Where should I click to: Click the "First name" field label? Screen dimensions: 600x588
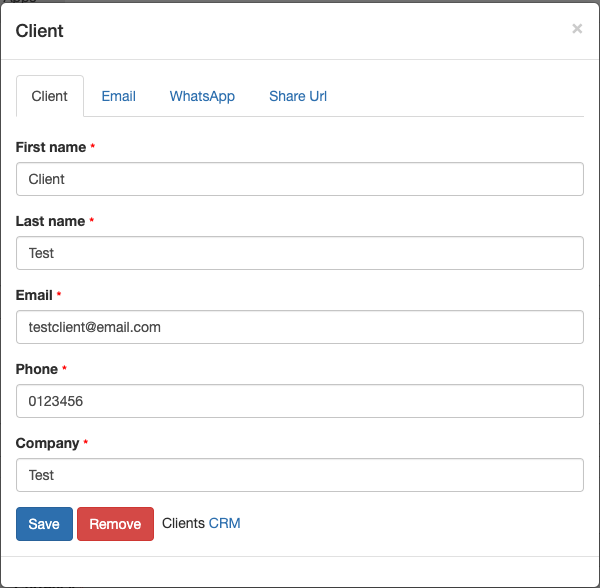tap(51, 147)
